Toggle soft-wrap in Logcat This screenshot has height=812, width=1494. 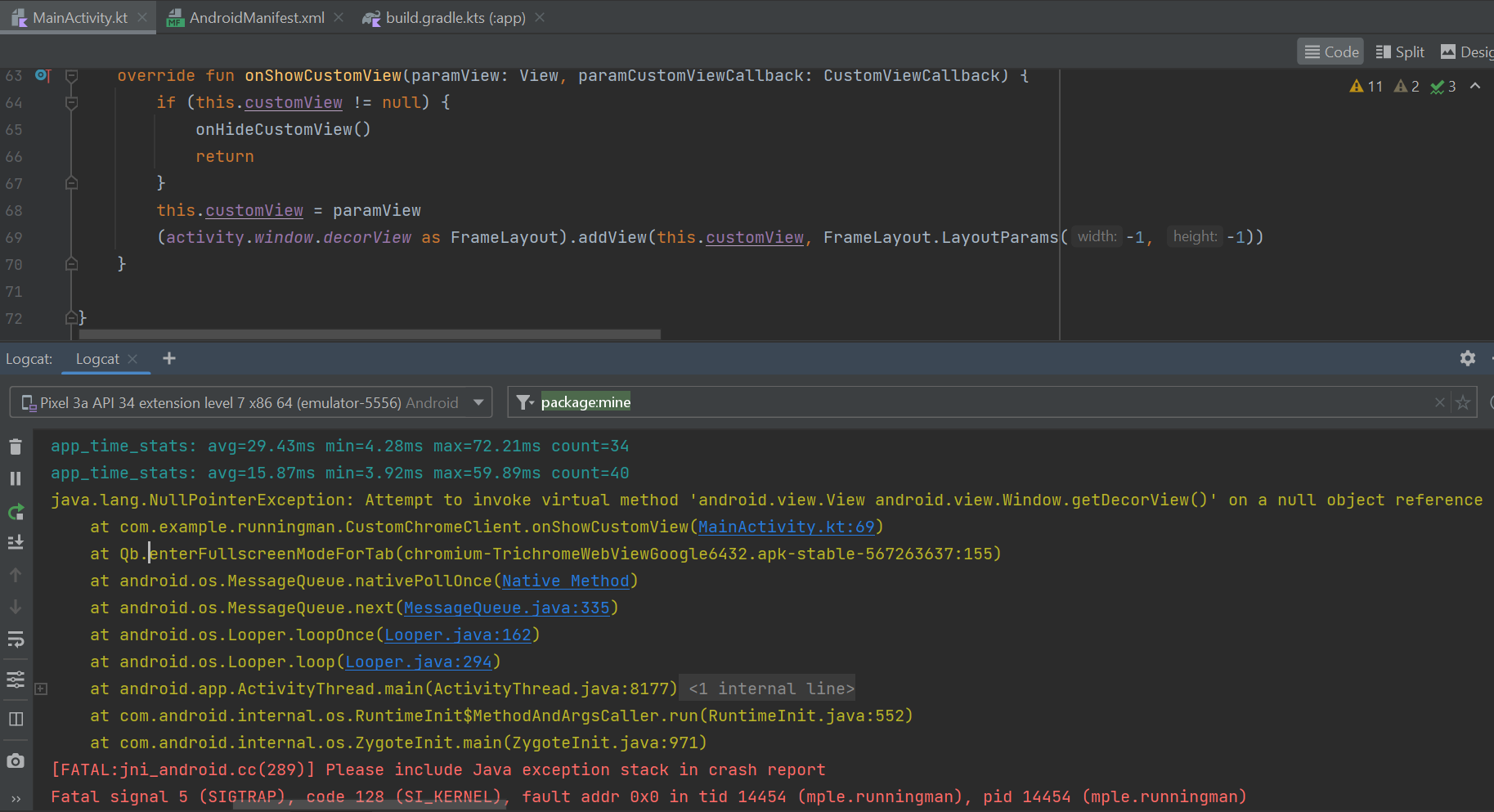[16, 639]
